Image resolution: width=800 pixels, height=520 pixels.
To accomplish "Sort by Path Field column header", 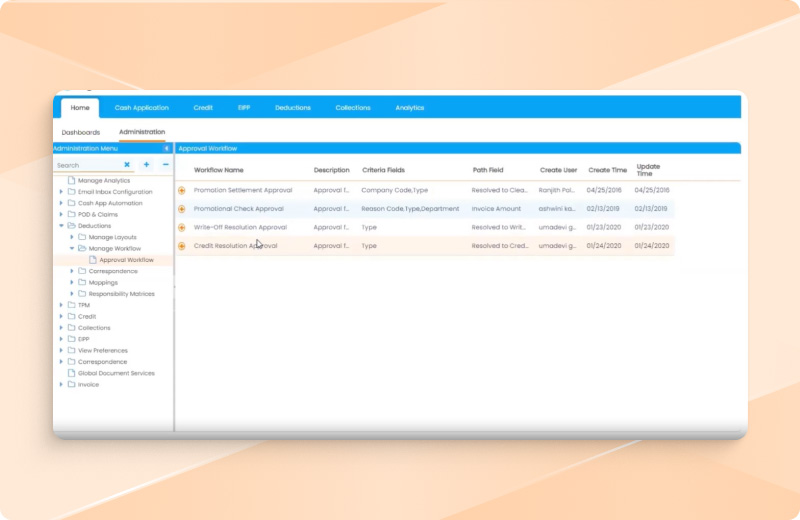I will coord(488,170).
